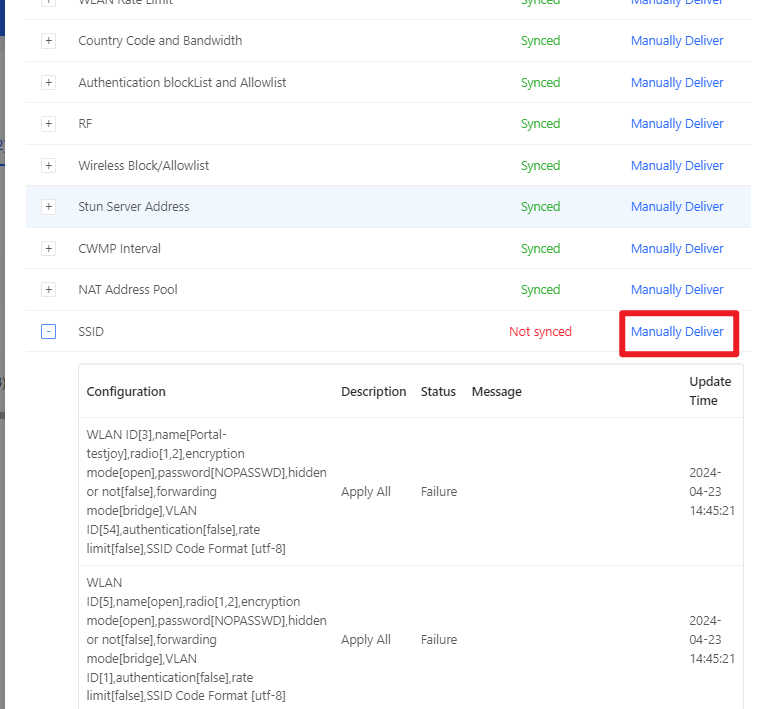This screenshot has height=709, width=759.
Task: Click the WLAN ID[5] name[open] configuration text
Action: [x=206, y=639]
